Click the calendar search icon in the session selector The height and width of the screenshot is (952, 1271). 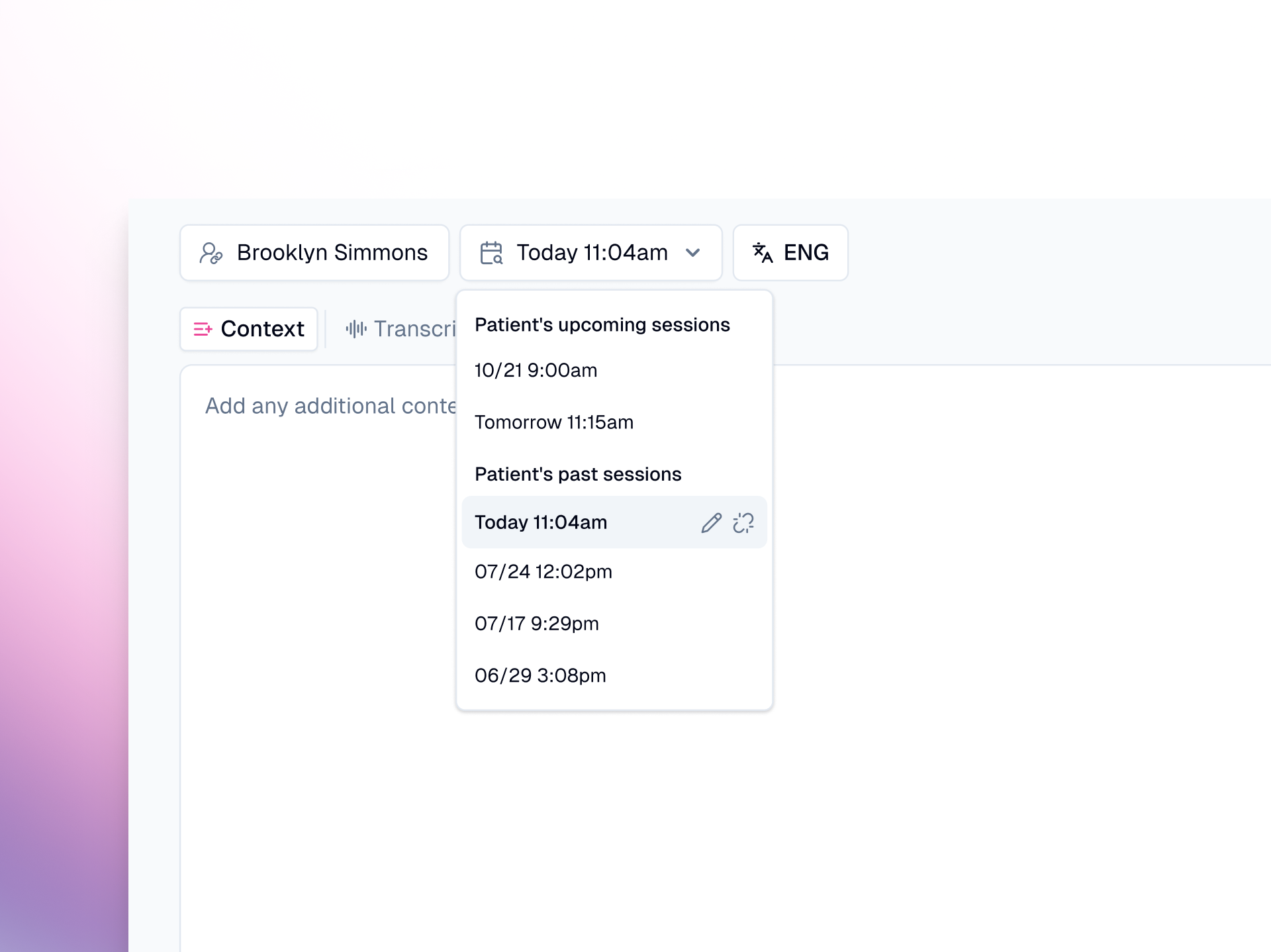tap(493, 252)
